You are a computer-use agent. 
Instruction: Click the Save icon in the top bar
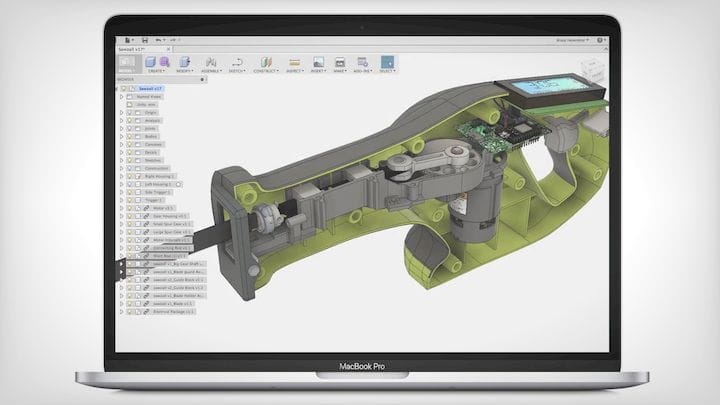pyautogui.click(x=146, y=40)
